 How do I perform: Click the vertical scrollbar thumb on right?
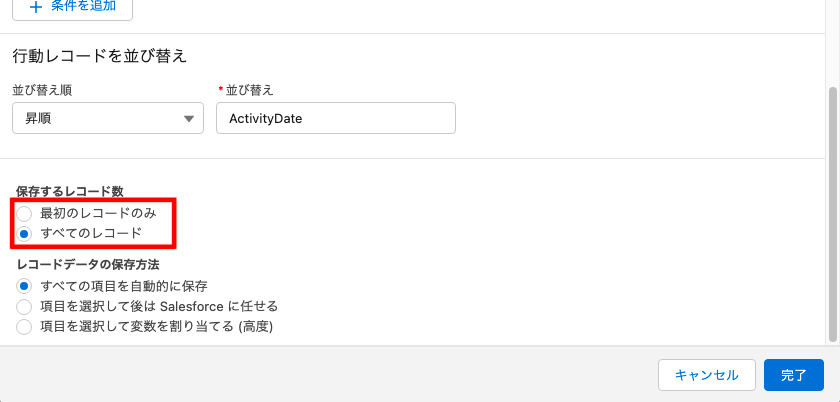click(832, 214)
